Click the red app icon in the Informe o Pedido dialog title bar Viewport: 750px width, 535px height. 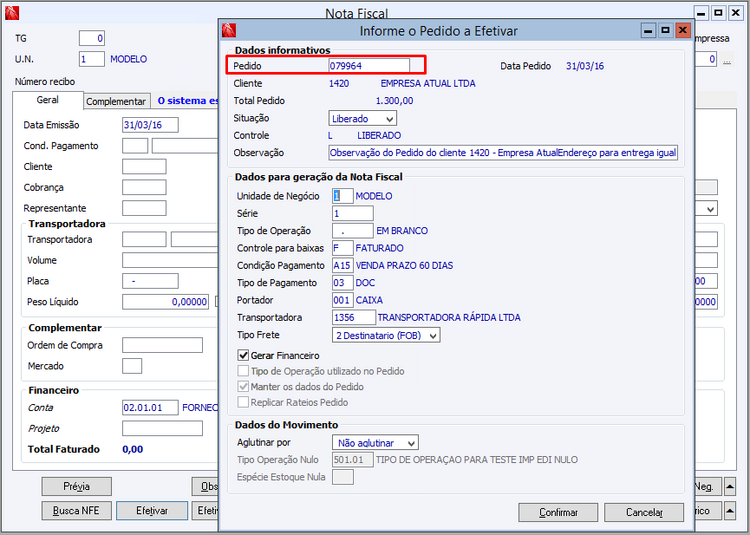pyautogui.click(x=229, y=31)
